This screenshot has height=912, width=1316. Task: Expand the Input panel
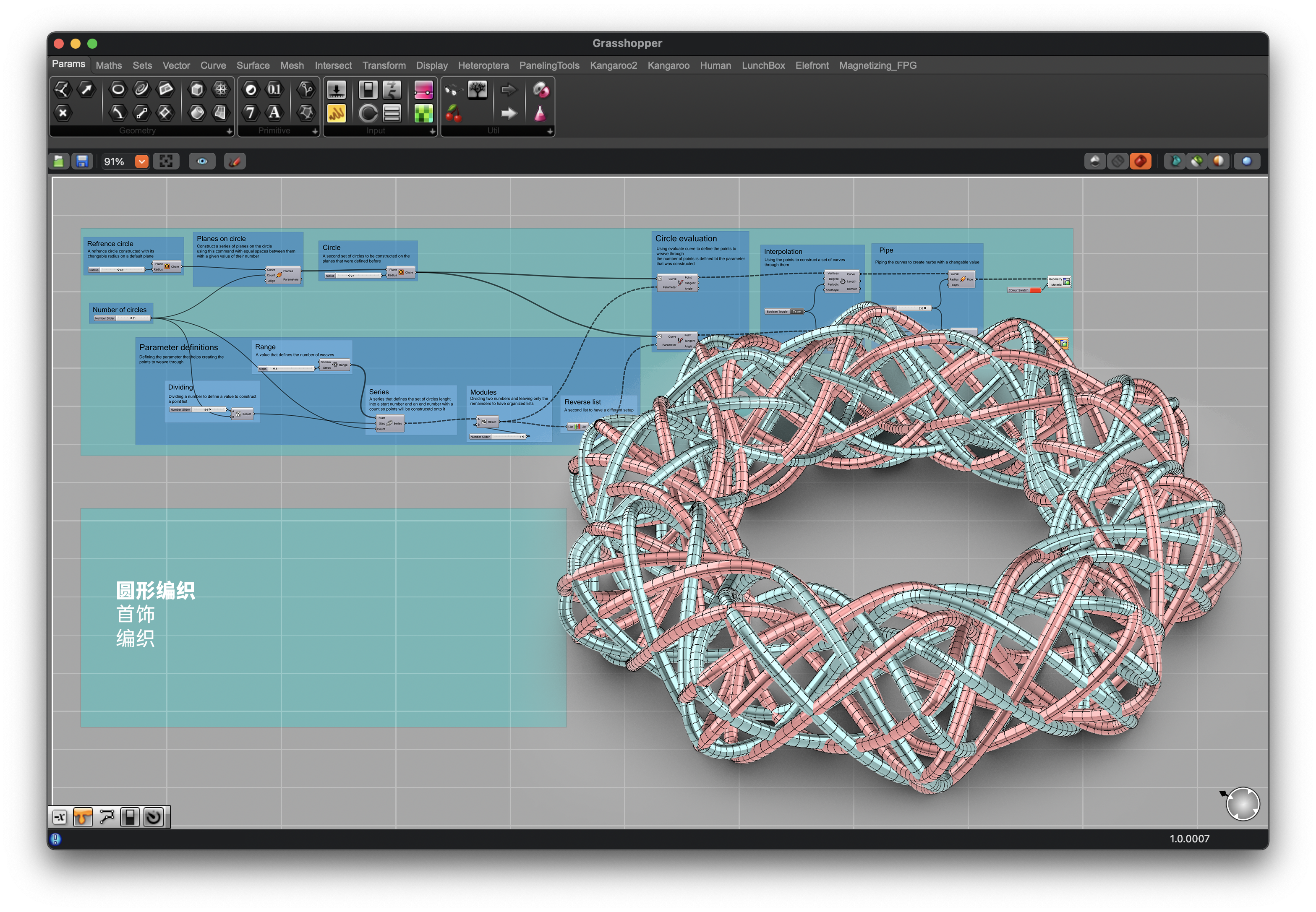point(432,131)
